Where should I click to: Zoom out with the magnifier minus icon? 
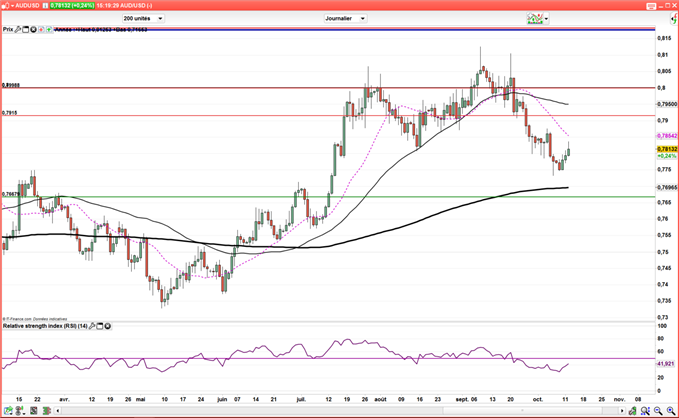[x=658, y=410]
